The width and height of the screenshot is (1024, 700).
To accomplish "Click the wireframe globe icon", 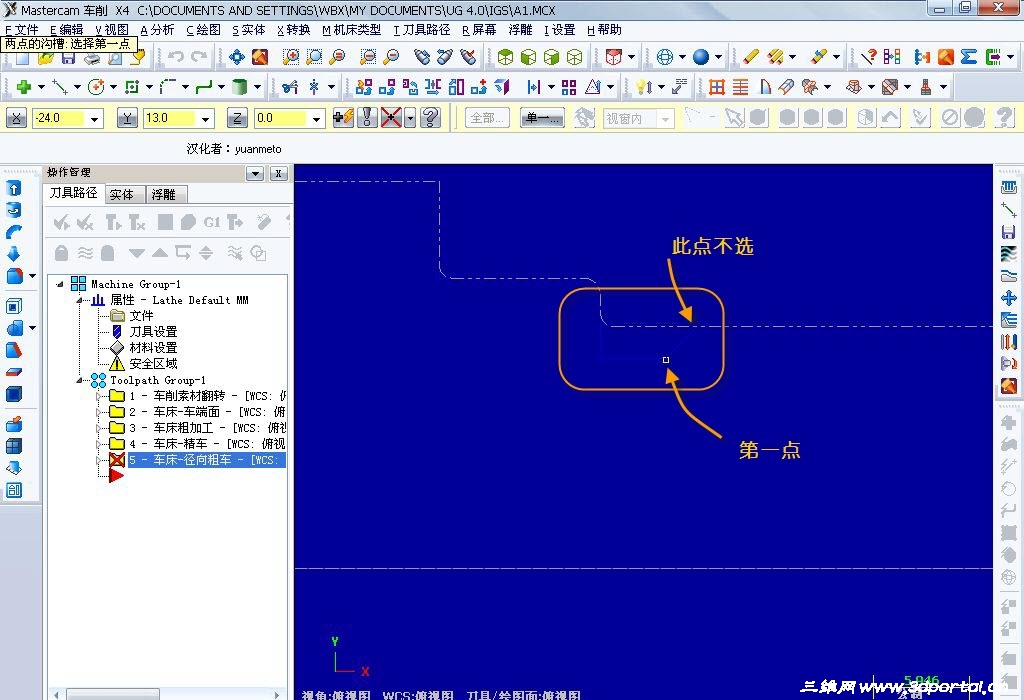I will [x=665, y=57].
